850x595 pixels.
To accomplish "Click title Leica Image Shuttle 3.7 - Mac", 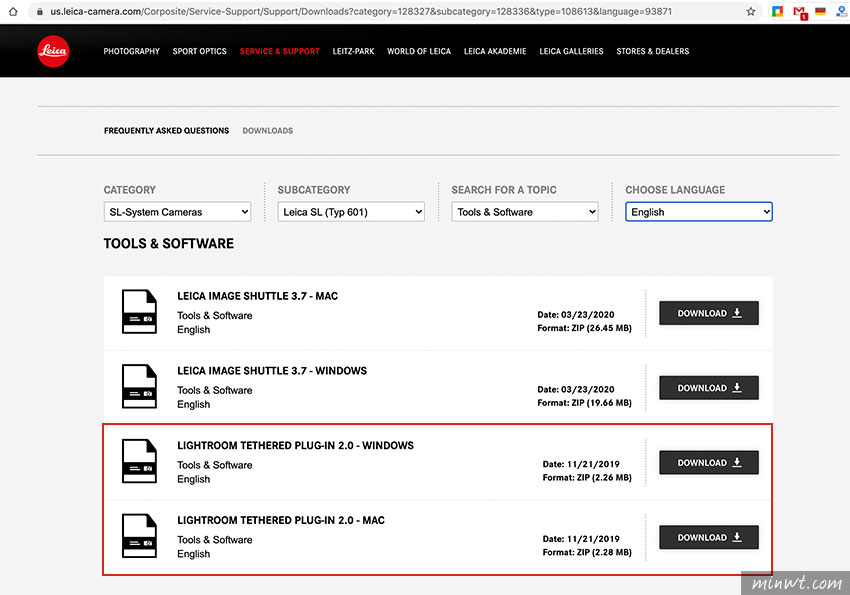I will tap(257, 296).
